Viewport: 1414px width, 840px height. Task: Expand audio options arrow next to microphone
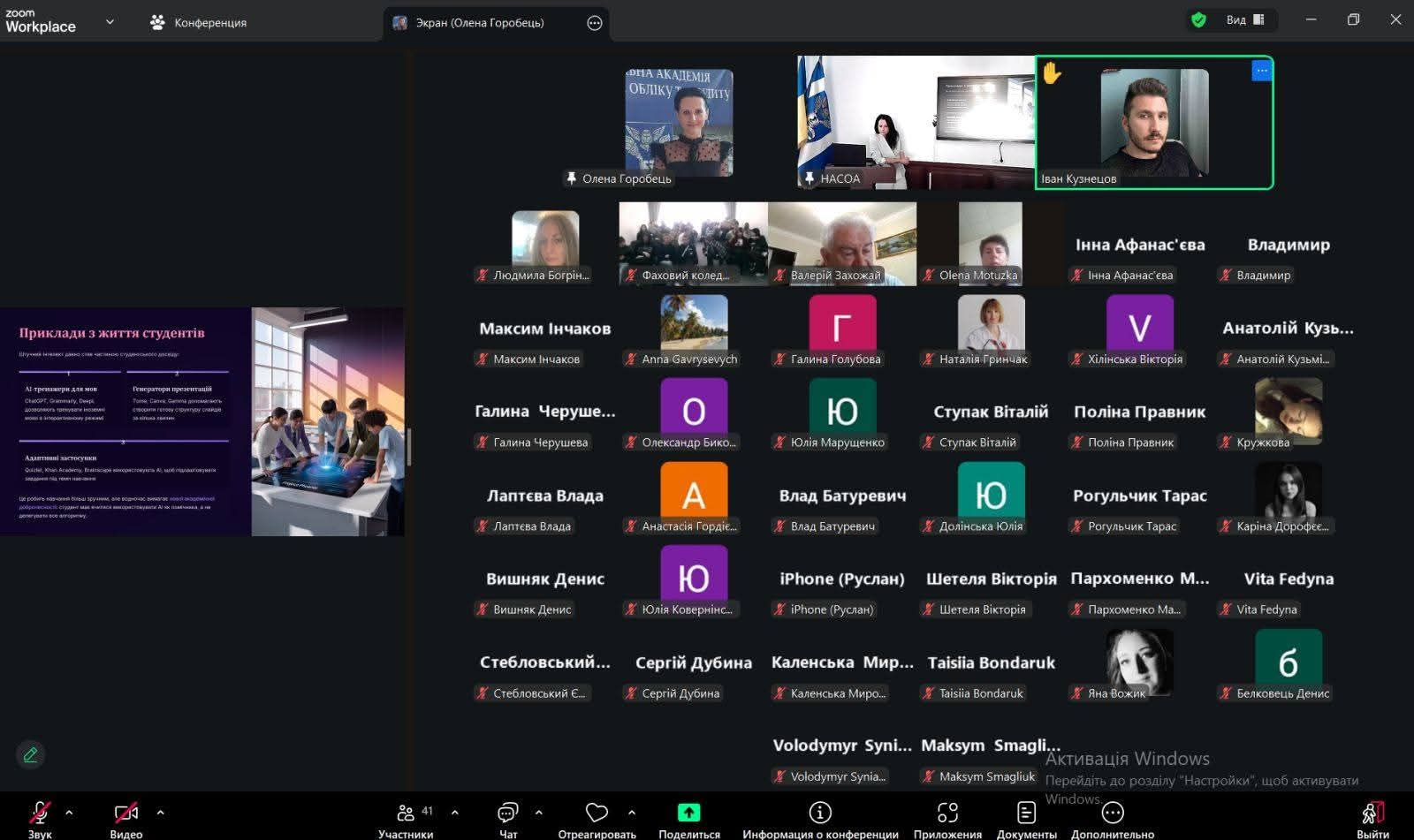[69, 813]
